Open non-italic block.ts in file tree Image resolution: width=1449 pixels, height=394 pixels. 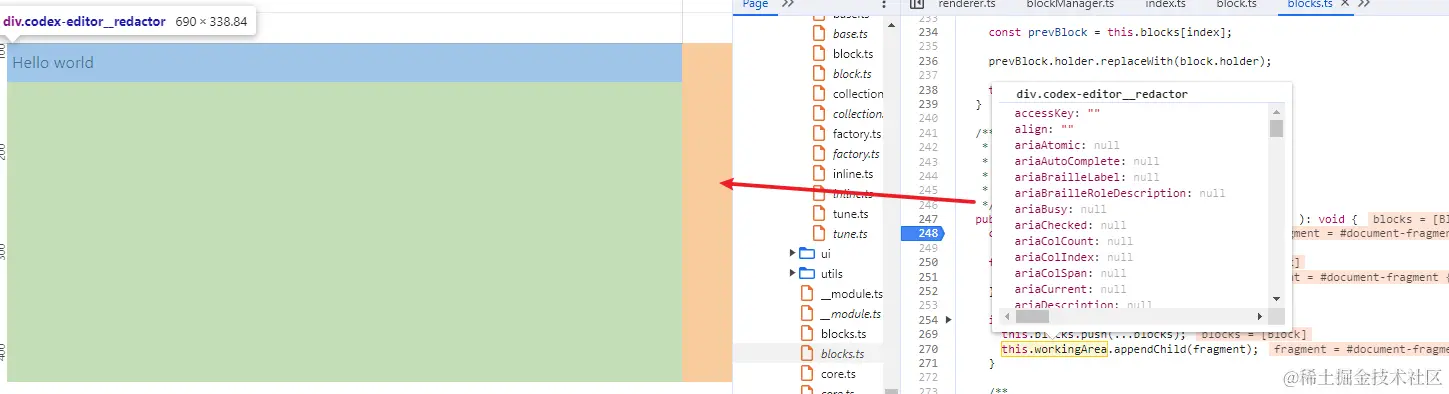point(853,54)
